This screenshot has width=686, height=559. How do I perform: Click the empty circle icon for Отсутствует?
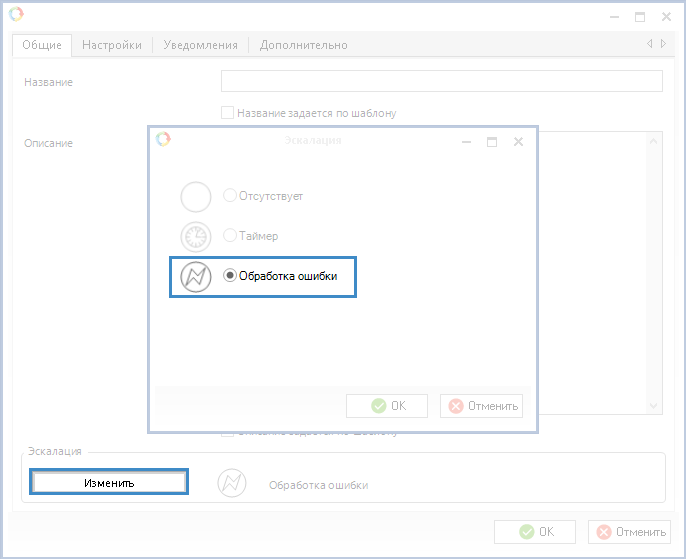click(196, 197)
